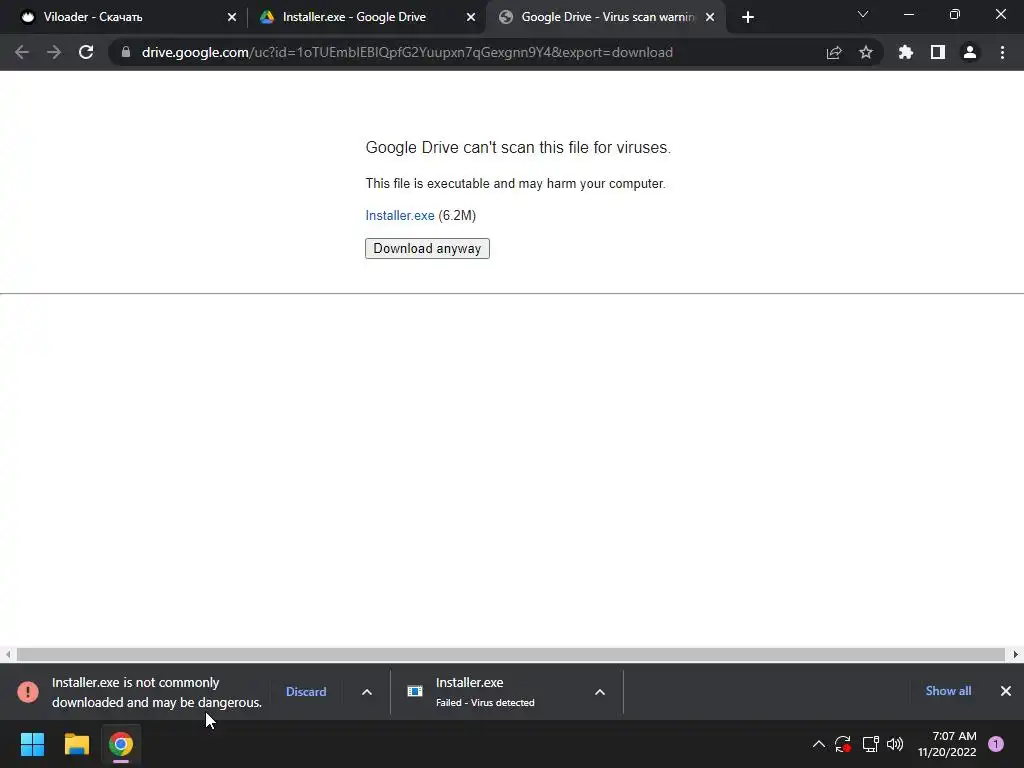Click the sync update tray icon
This screenshot has width=1024, height=768.
pyautogui.click(x=843, y=744)
